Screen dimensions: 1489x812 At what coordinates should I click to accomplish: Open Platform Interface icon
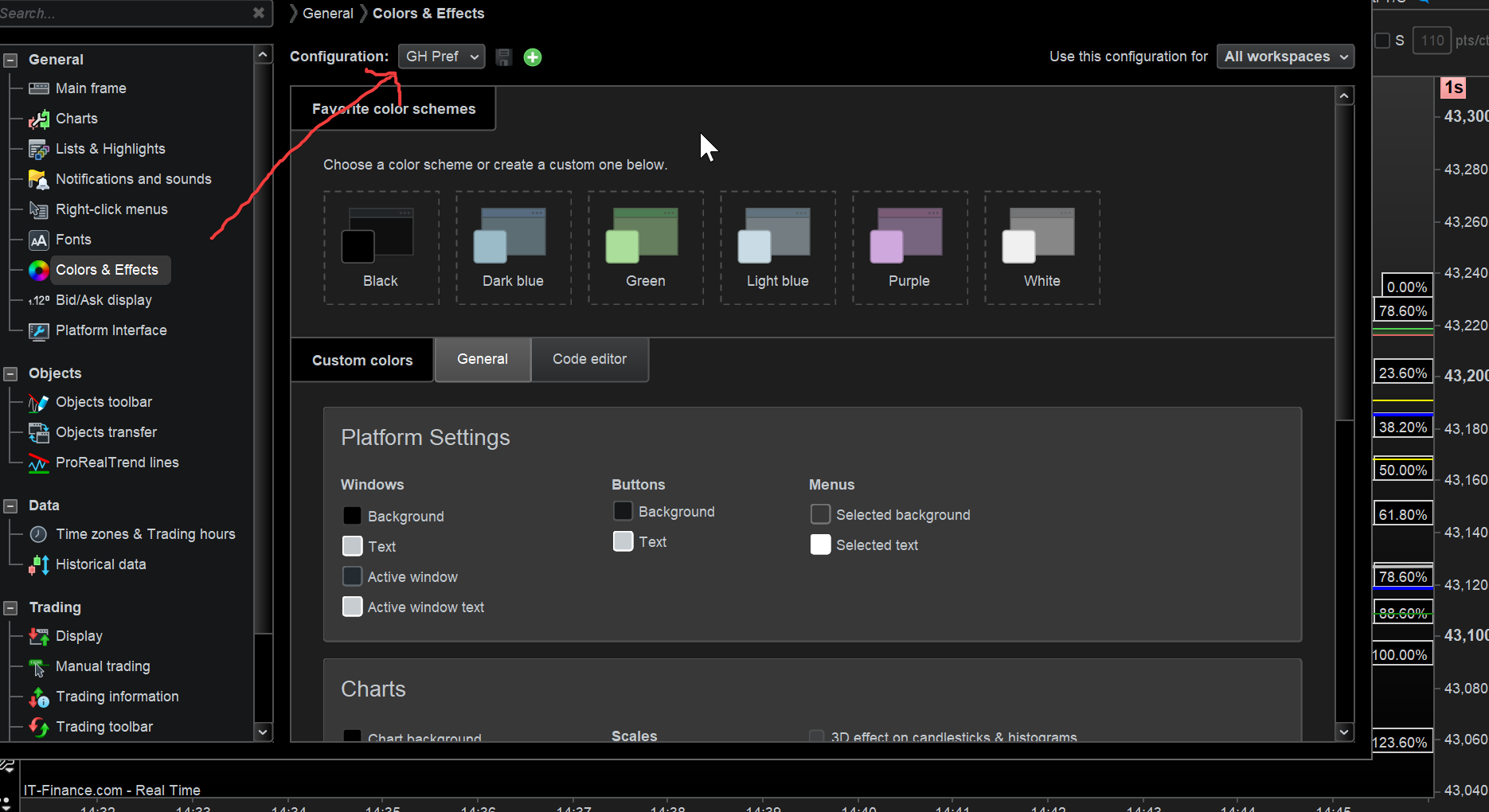[x=38, y=330]
